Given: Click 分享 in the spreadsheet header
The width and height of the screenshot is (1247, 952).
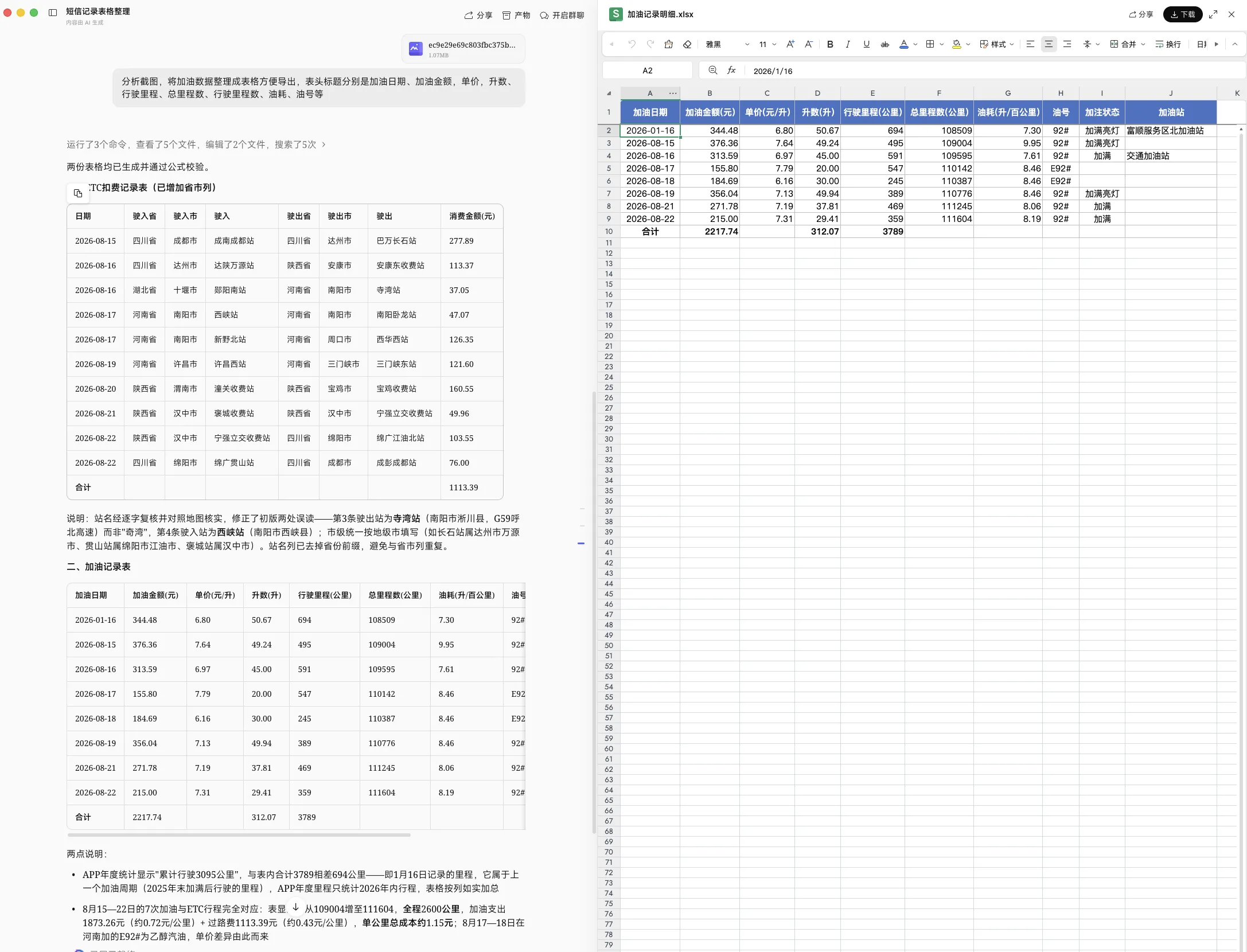Looking at the screenshot, I should coord(1141,14).
